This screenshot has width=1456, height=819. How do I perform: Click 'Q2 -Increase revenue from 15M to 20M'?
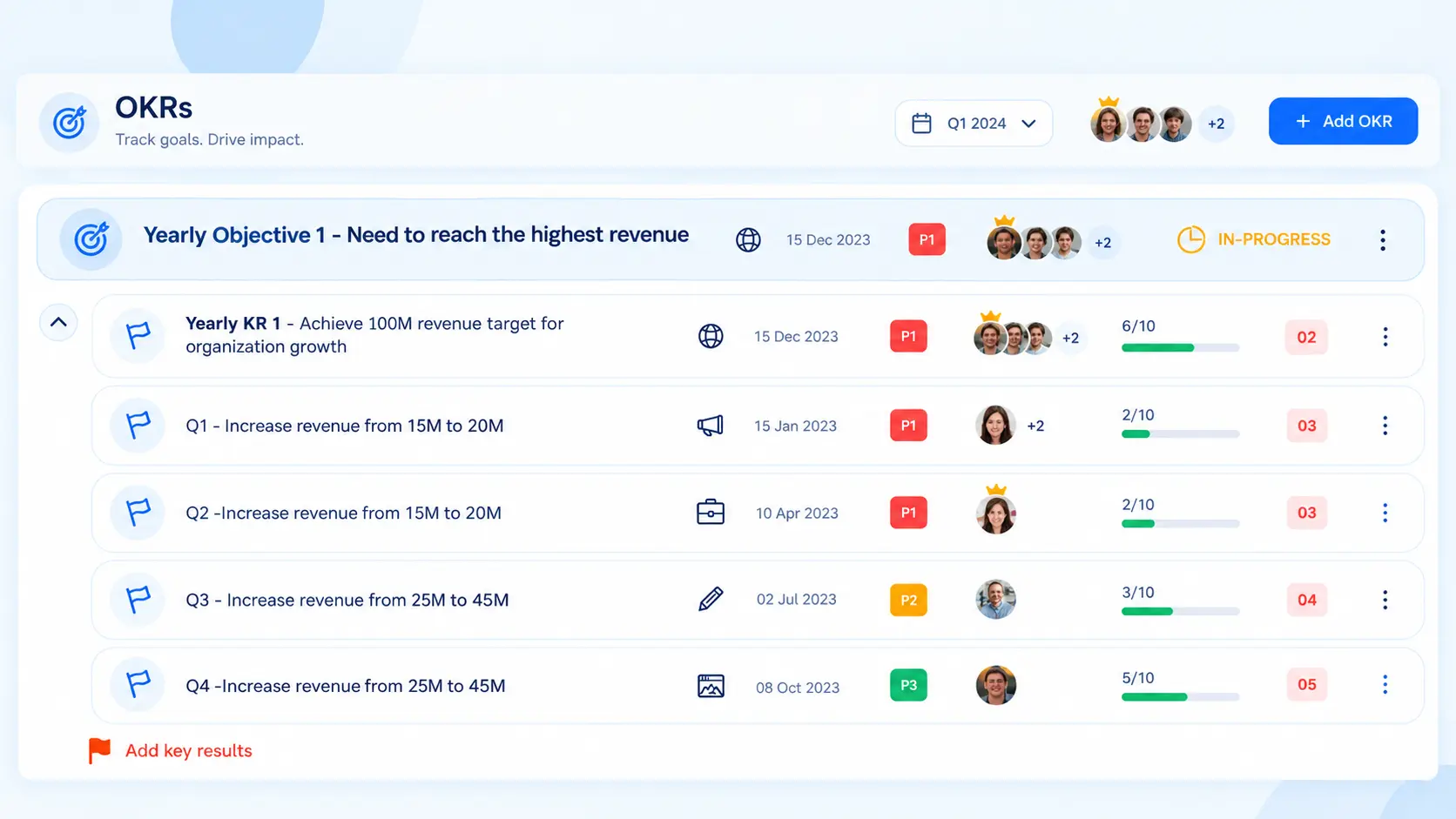coord(344,513)
